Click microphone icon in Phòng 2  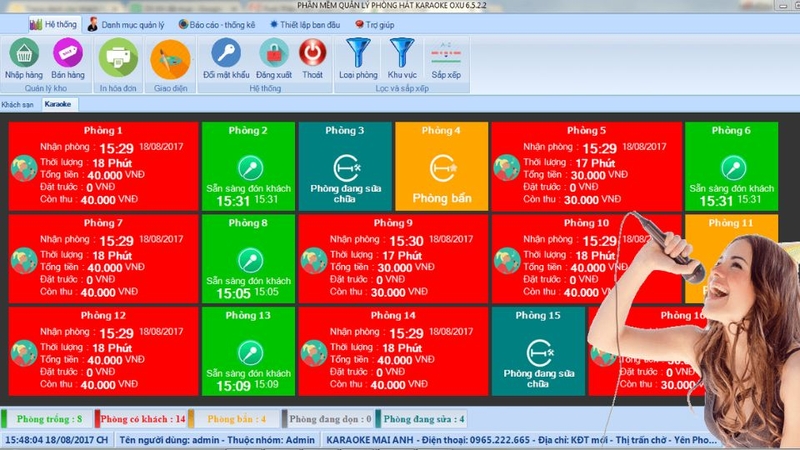coord(250,168)
